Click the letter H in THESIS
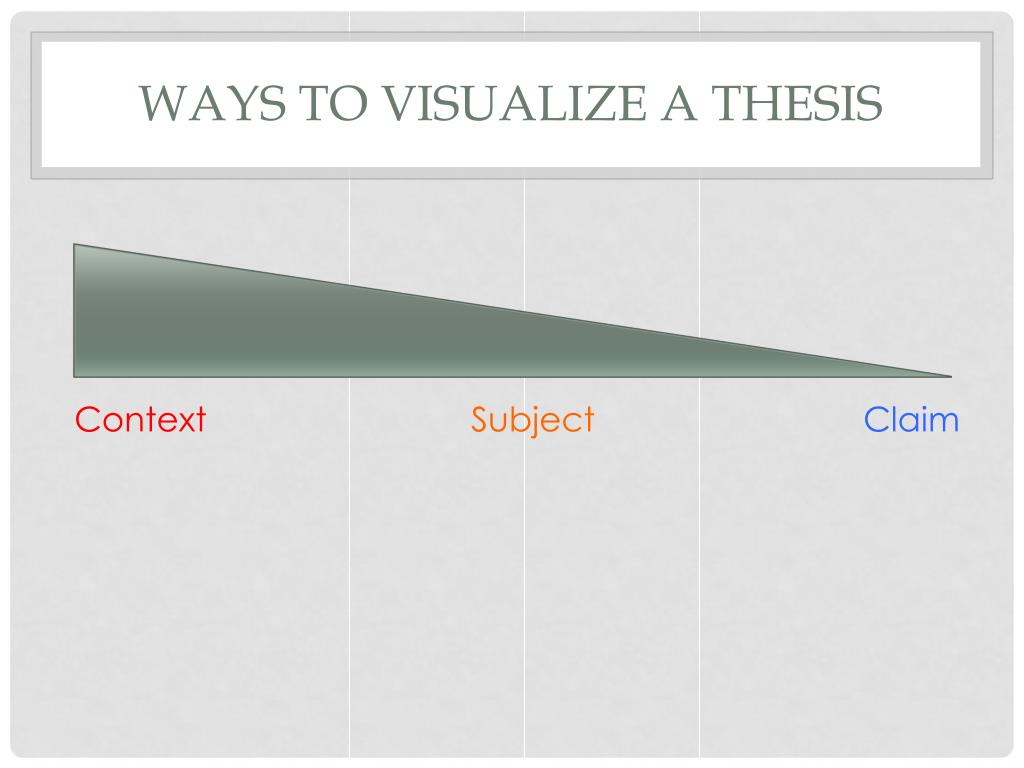 pyautogui.click(x=763, y=103)
